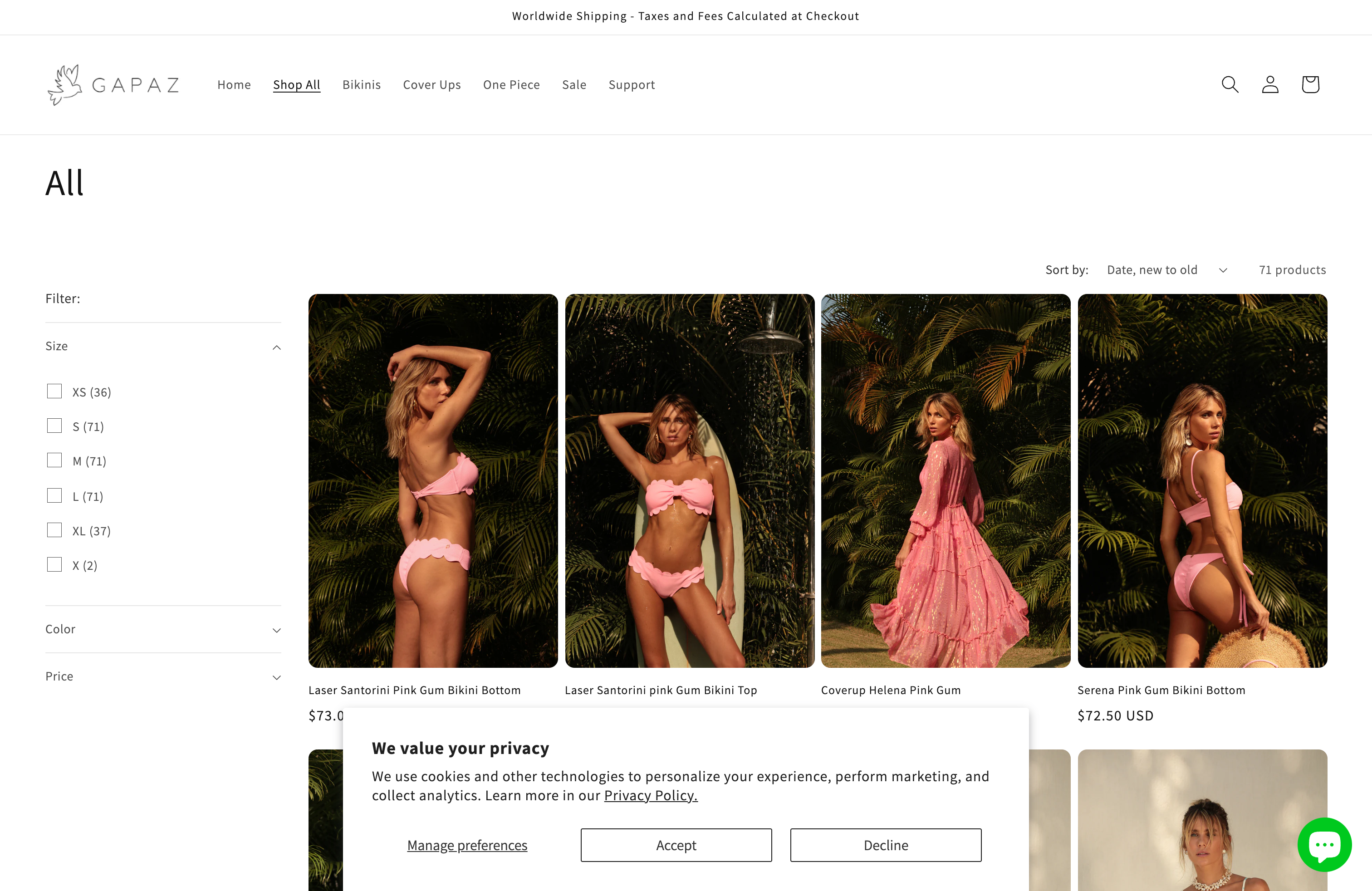This screenshot has height=891, width=1372.
Task: Click the Decline cookies button
Action: click(886, 845)
